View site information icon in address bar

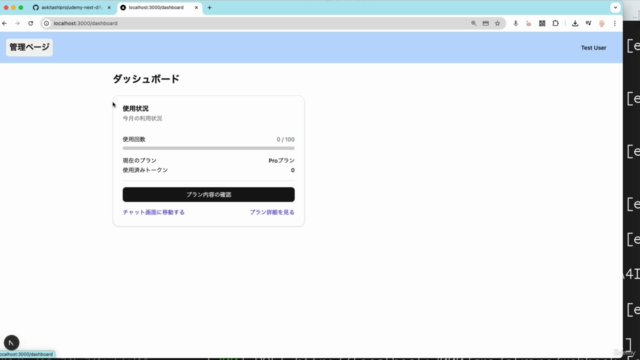click(x=47, y=24)
